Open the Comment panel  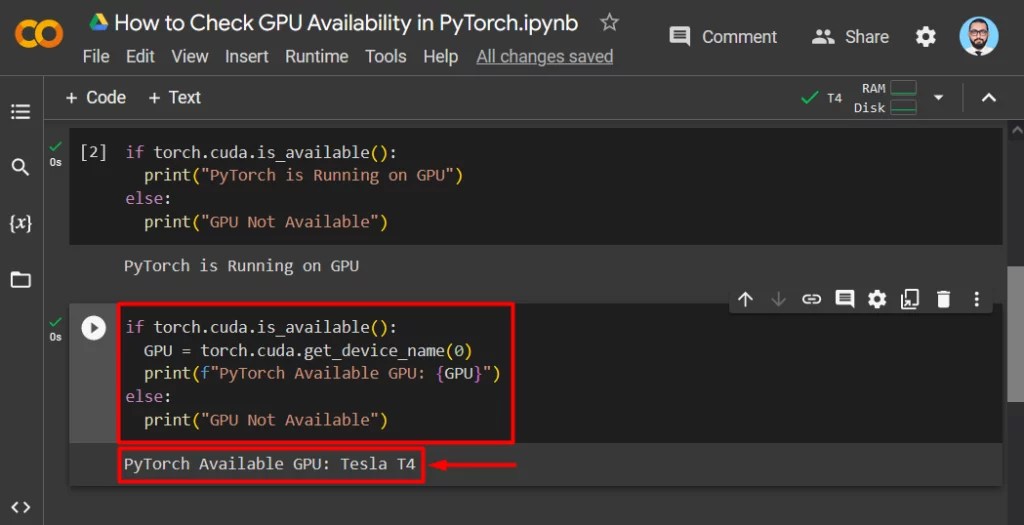[723, 37]
